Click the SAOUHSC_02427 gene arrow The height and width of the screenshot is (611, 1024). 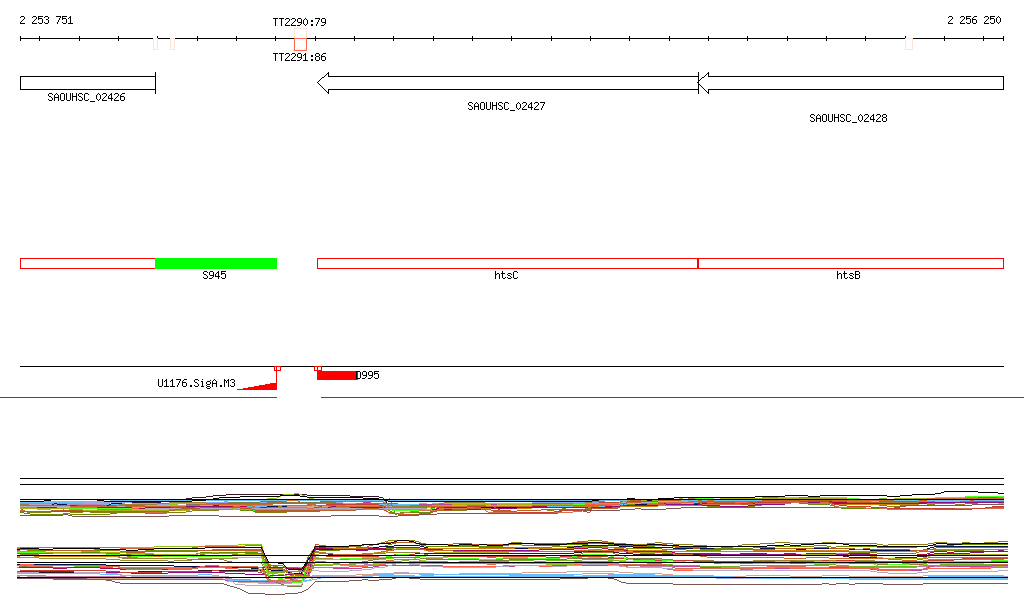[507, 83]
